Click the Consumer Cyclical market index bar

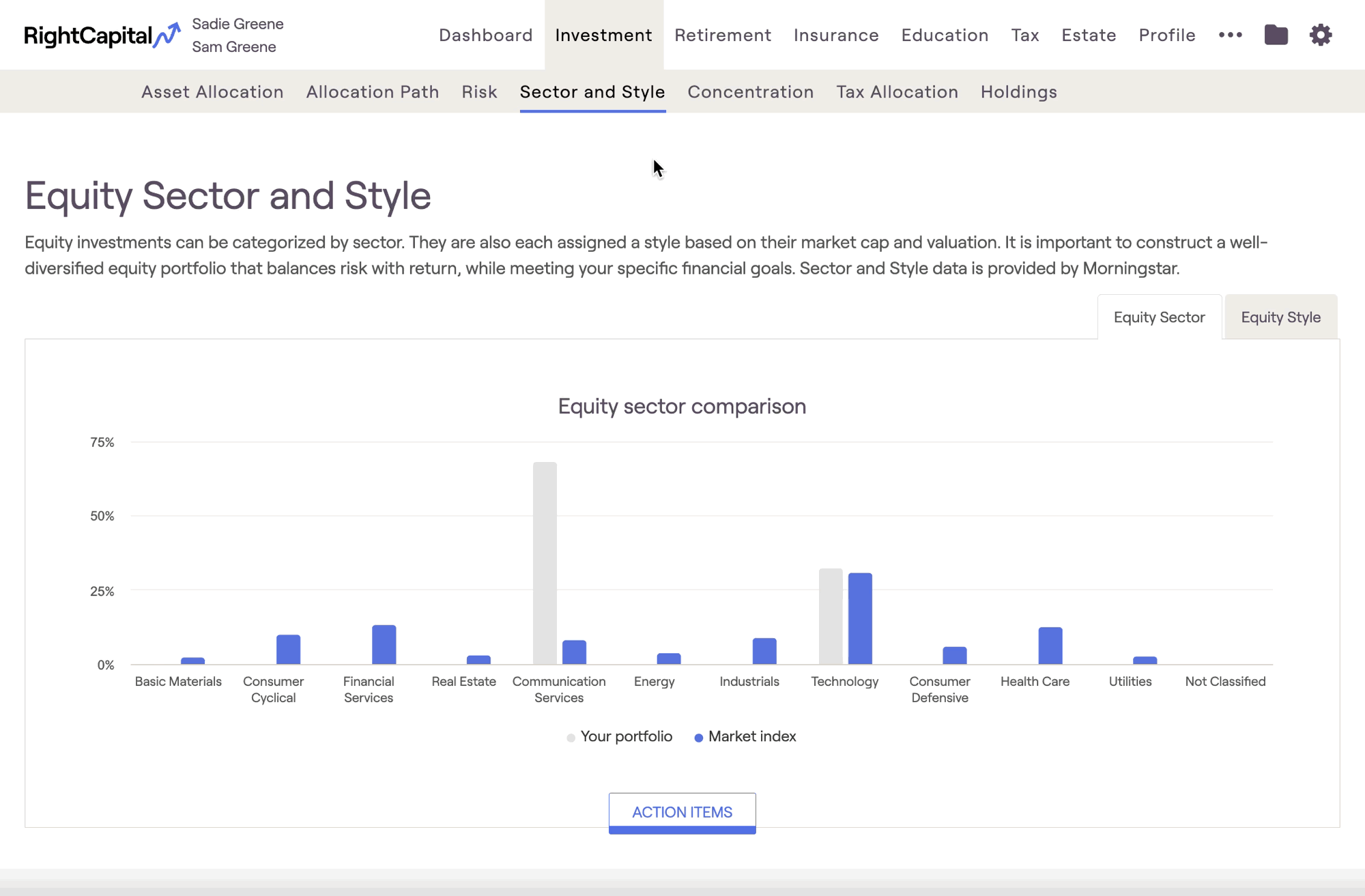point(288,650)
